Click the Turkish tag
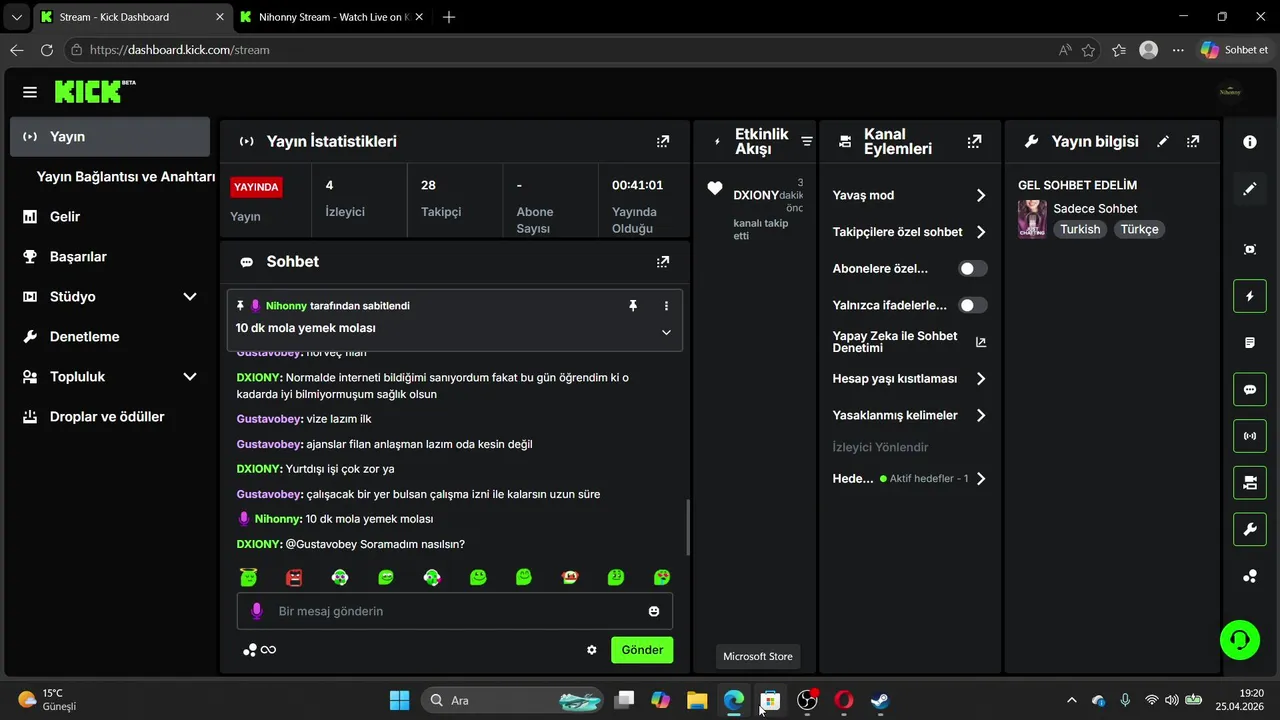The width and height of the screenshot is (1280, 720). click(1080, 230)
